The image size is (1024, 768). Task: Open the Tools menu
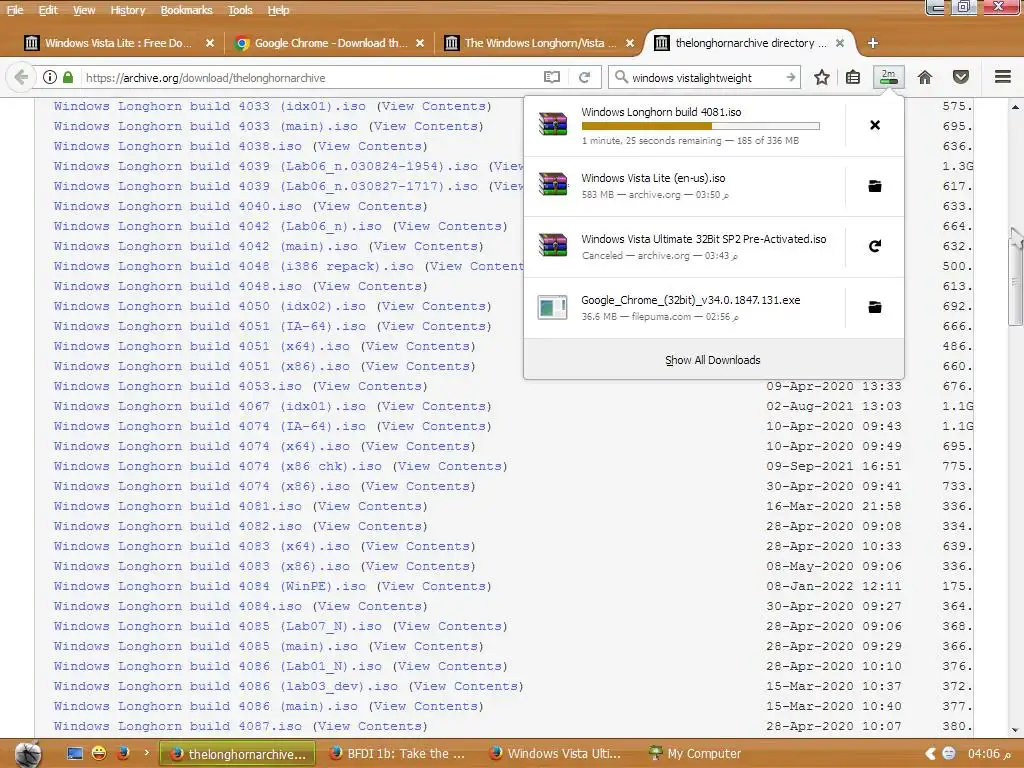click(x=240, y=10)
